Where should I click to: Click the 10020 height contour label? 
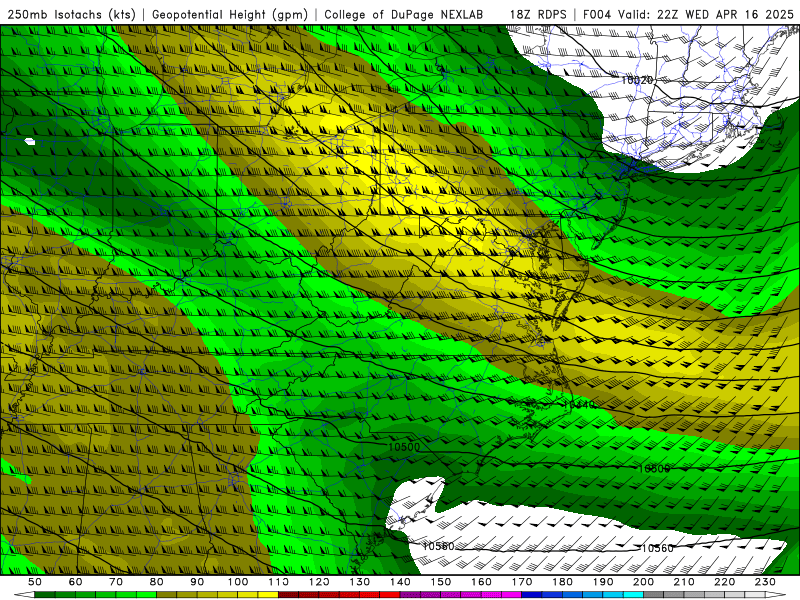pyautogui.click(x=637, y=80)
